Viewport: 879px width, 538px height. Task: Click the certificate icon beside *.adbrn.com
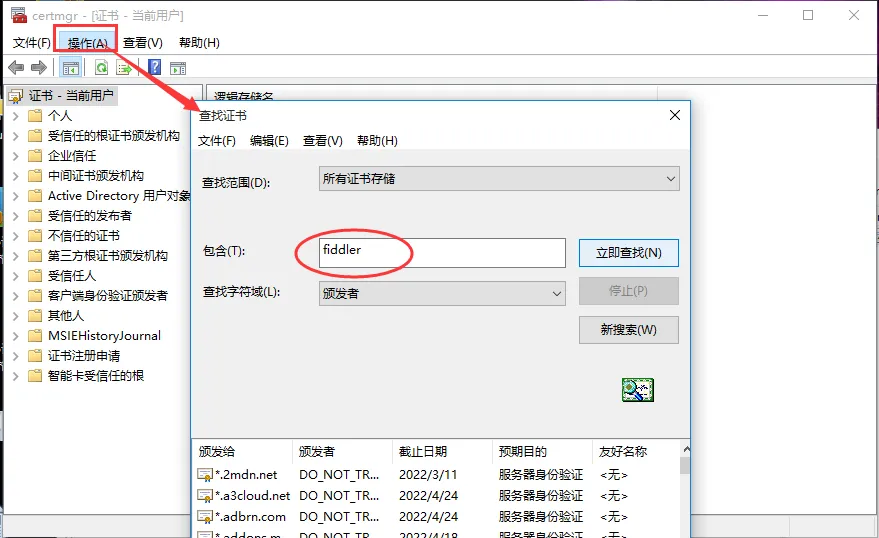coord(205,516)
